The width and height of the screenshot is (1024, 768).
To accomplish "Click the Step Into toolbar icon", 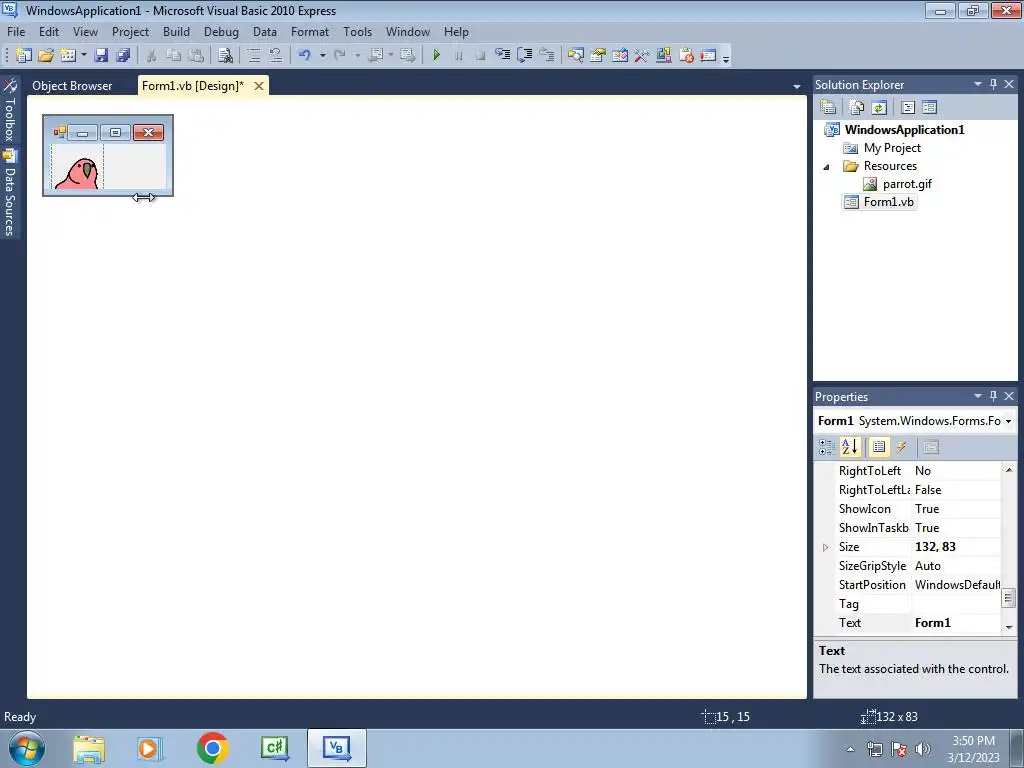I will pyautogui.click(x=502, y=56).
